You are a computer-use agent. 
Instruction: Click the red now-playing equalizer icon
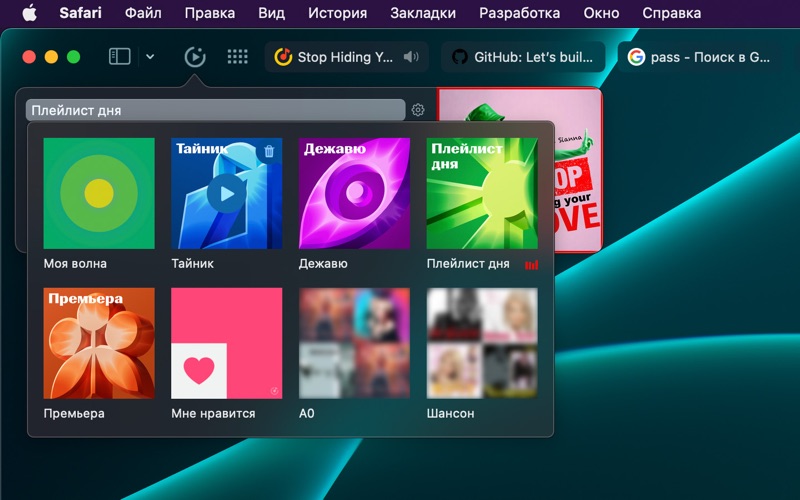(x=531, y=264)
